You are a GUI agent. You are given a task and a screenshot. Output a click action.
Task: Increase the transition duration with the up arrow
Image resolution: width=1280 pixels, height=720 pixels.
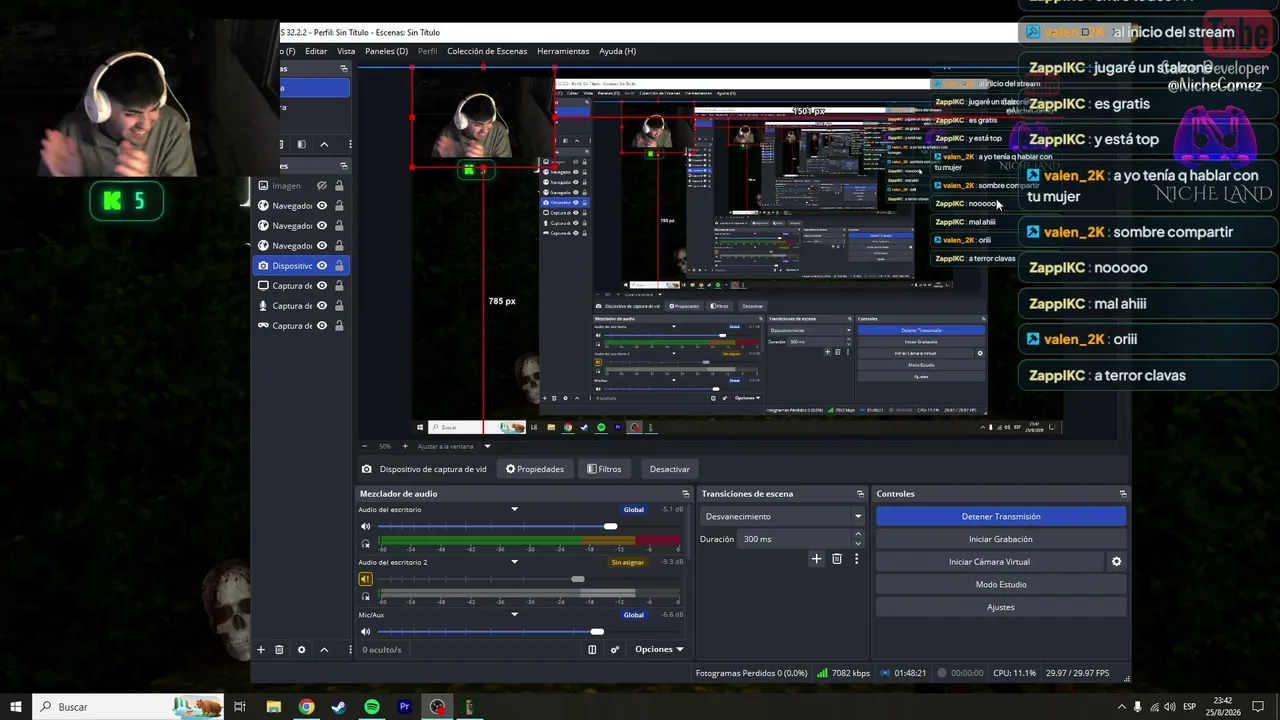point(858,535)
